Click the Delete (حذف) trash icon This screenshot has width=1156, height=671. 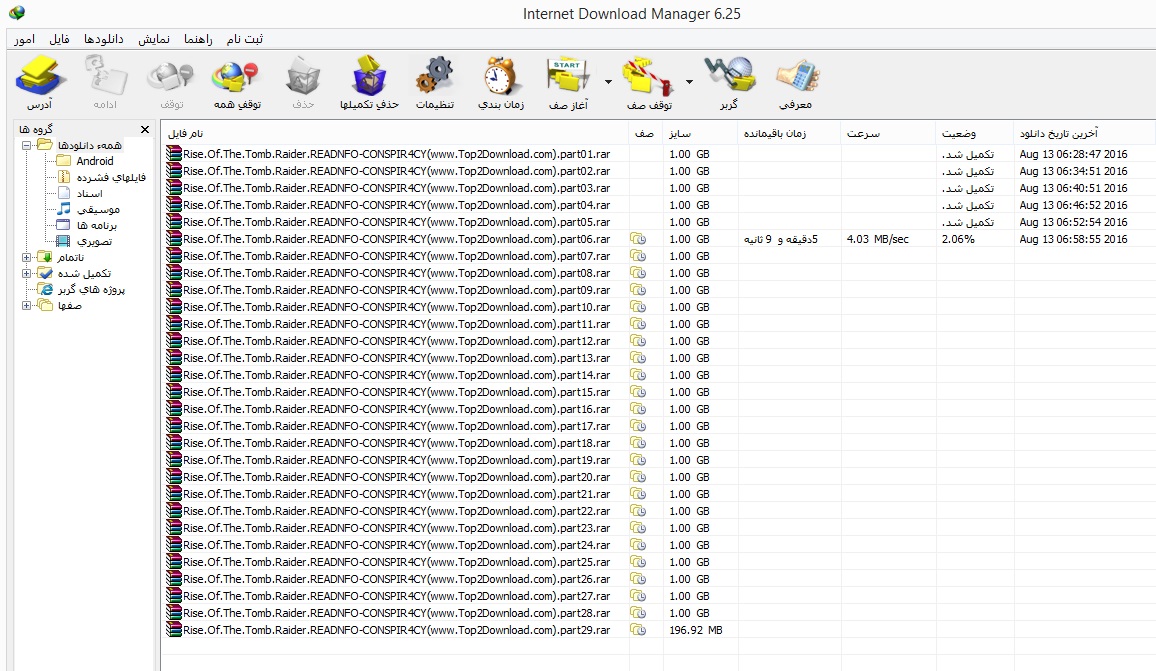302,76
